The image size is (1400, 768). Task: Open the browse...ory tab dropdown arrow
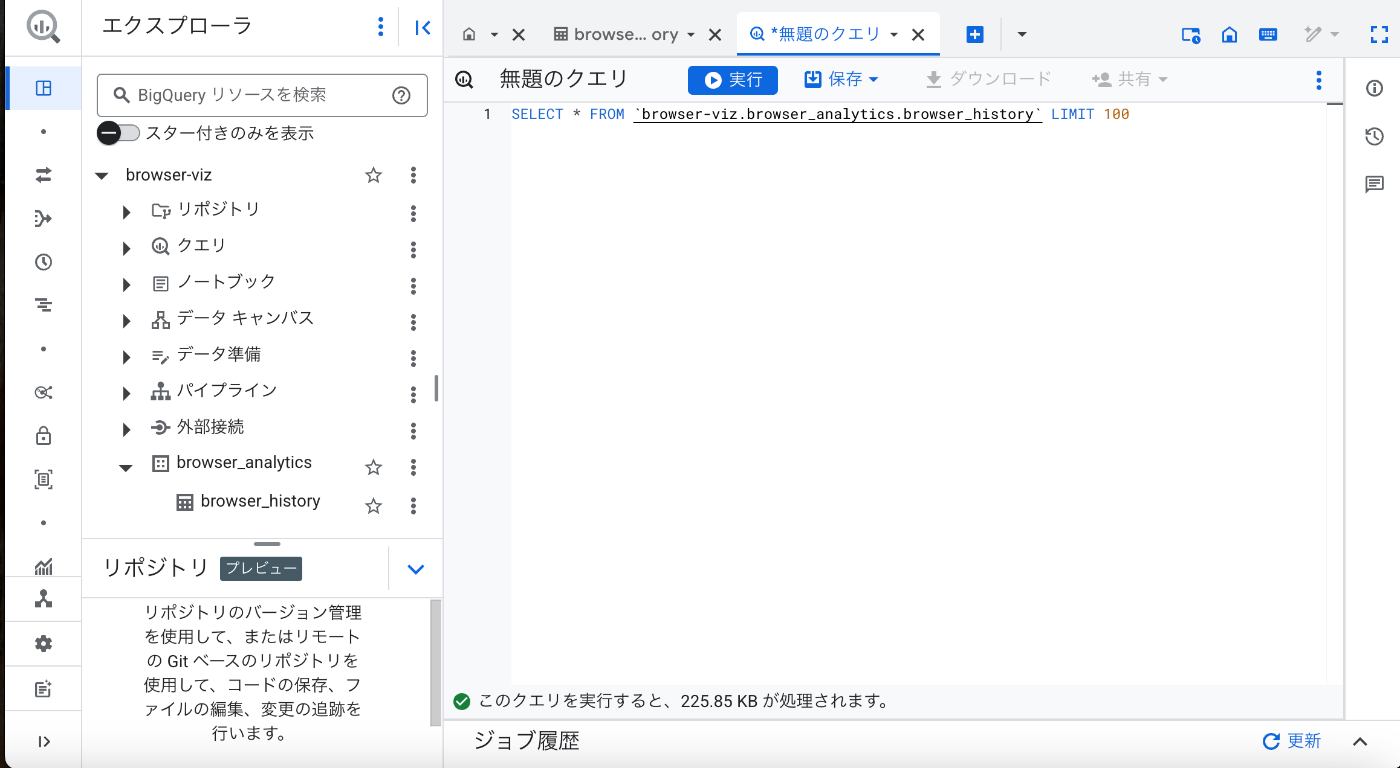coord(691,34)
